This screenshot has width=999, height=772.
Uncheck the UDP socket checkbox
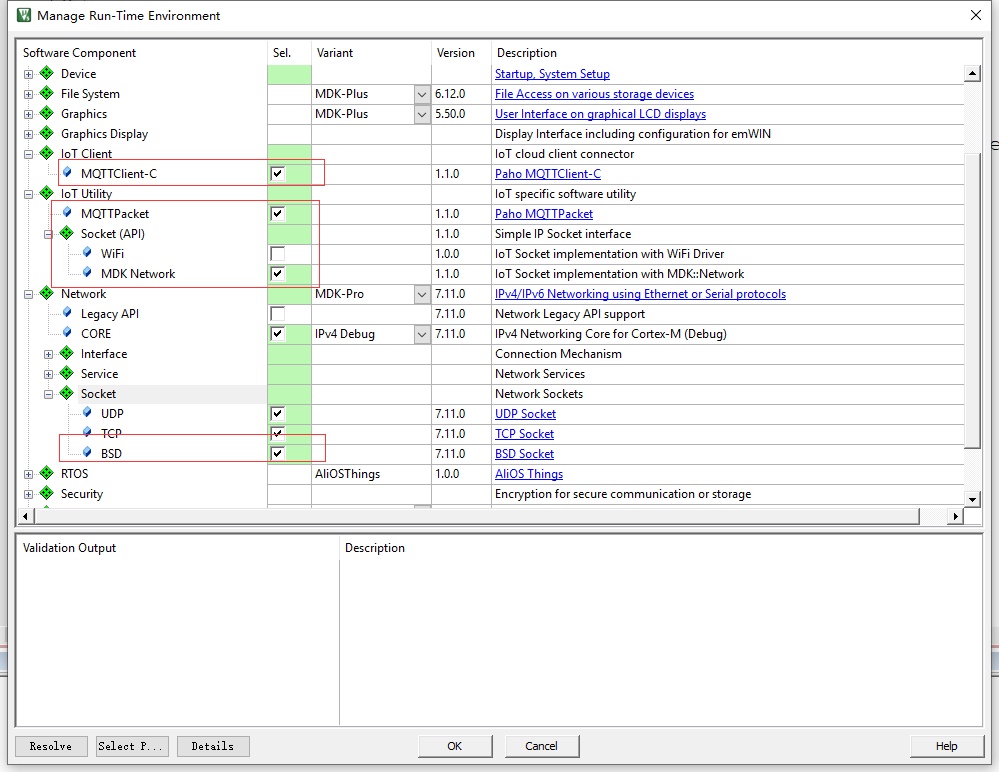click(277, 413)
